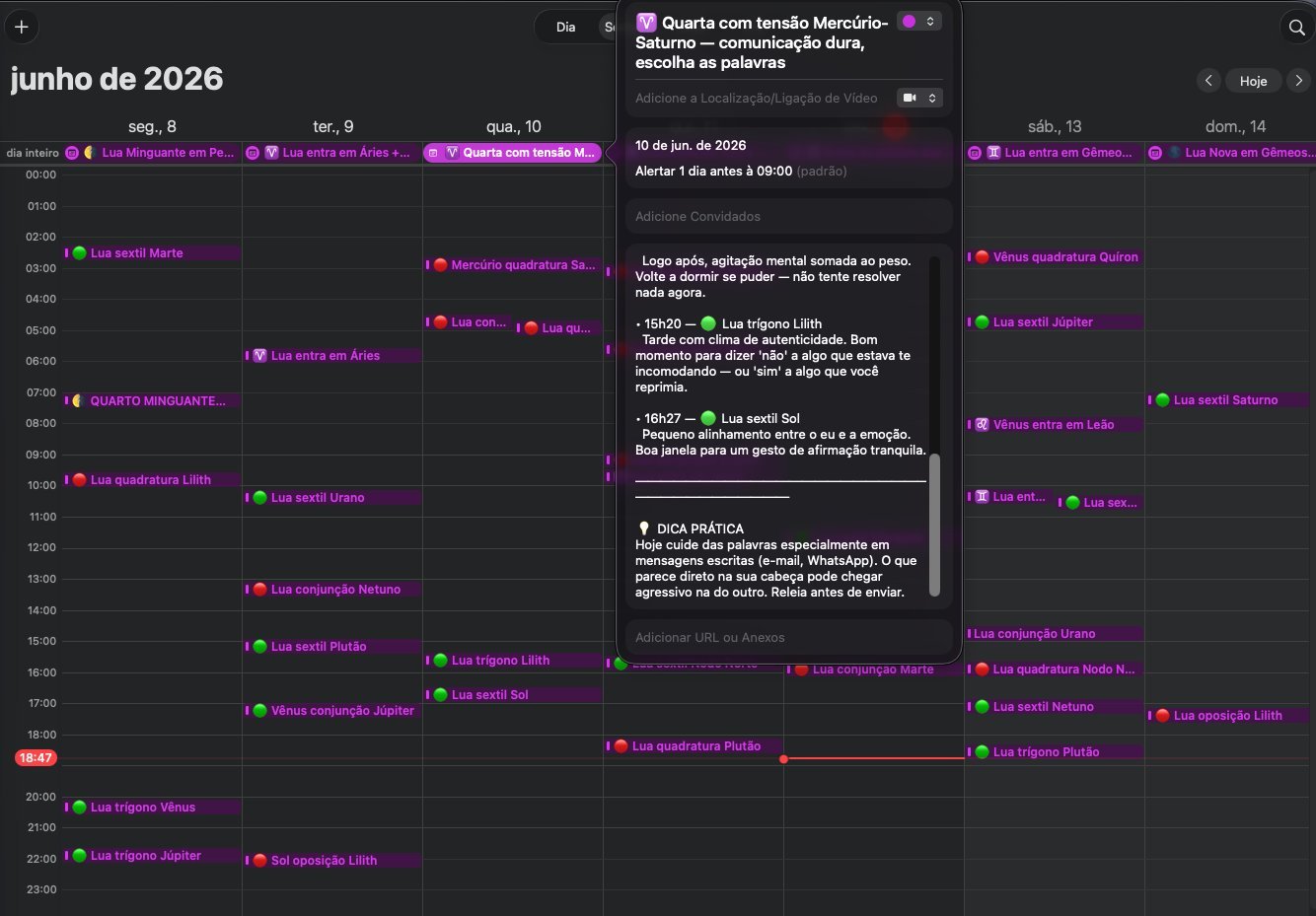Select all-day event Lua entra em Gêmeo...
The height and width of the screenshot is (916, 1316).
pyautogui.click(x=1054, y=153)
